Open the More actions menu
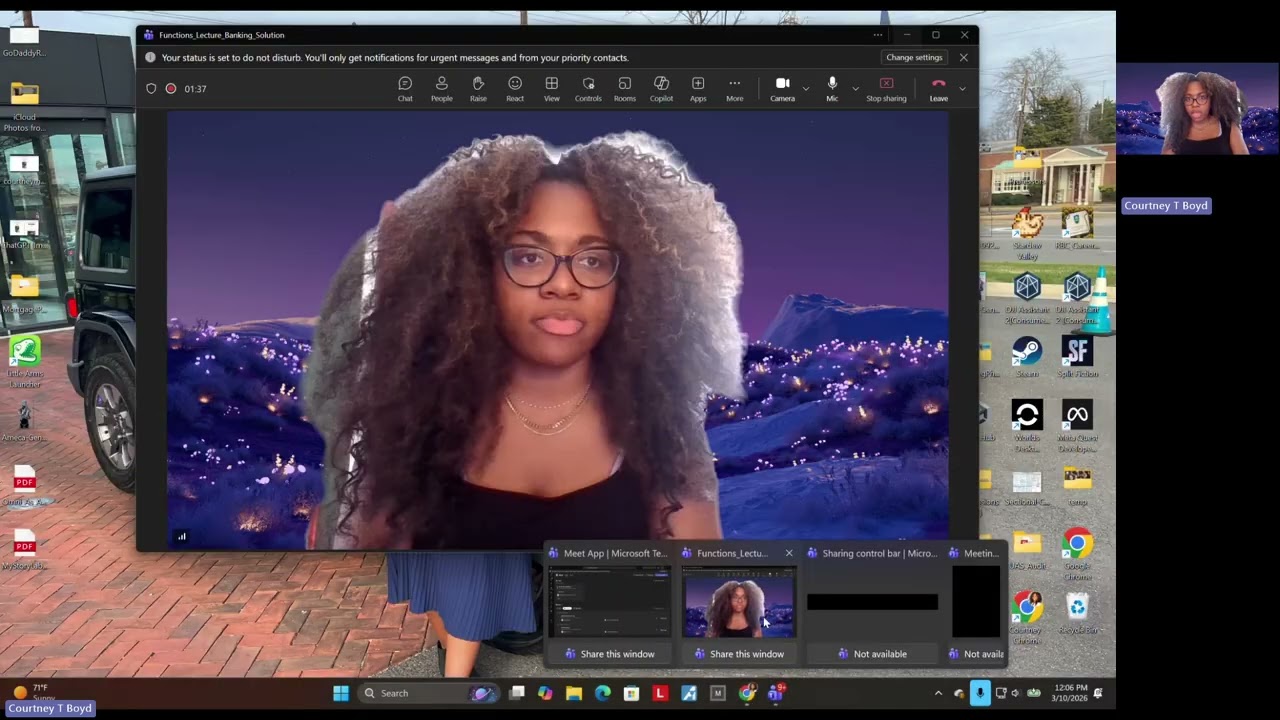Viewport: 1280px width, 720px height. pos(734,89)
